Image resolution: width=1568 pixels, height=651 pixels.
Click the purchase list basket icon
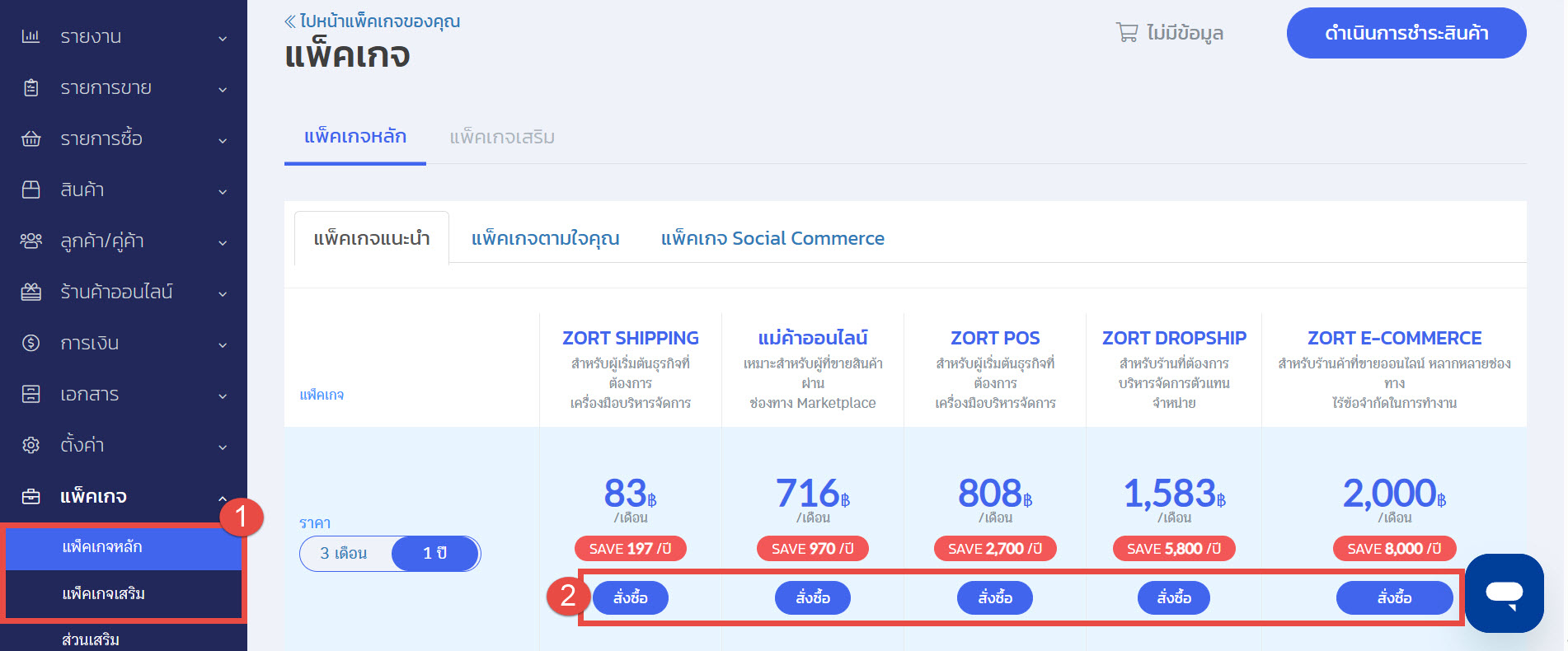click(31, 138)
